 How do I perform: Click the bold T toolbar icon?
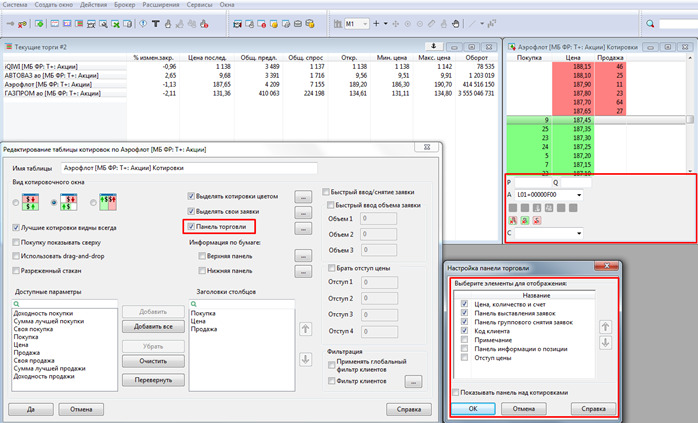click(x=155, y=24)
